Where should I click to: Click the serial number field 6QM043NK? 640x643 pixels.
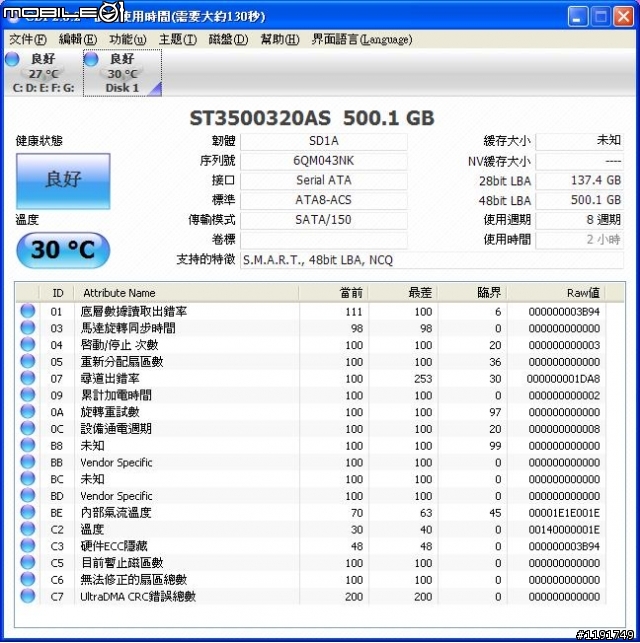click(324, 161)
